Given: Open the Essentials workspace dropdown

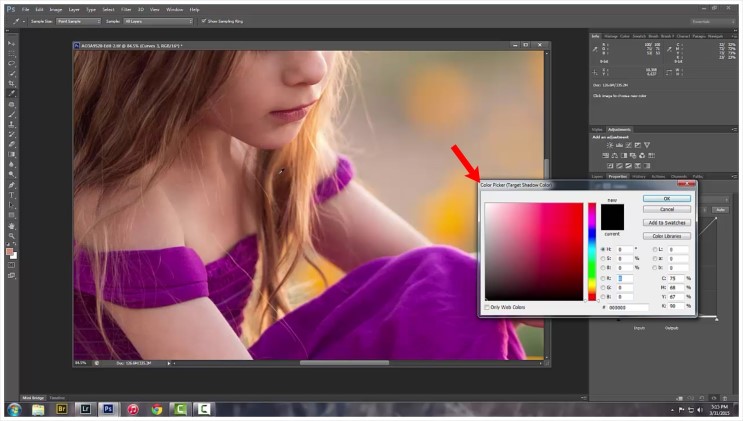Looking at the screenshot, I should (711, 20).
